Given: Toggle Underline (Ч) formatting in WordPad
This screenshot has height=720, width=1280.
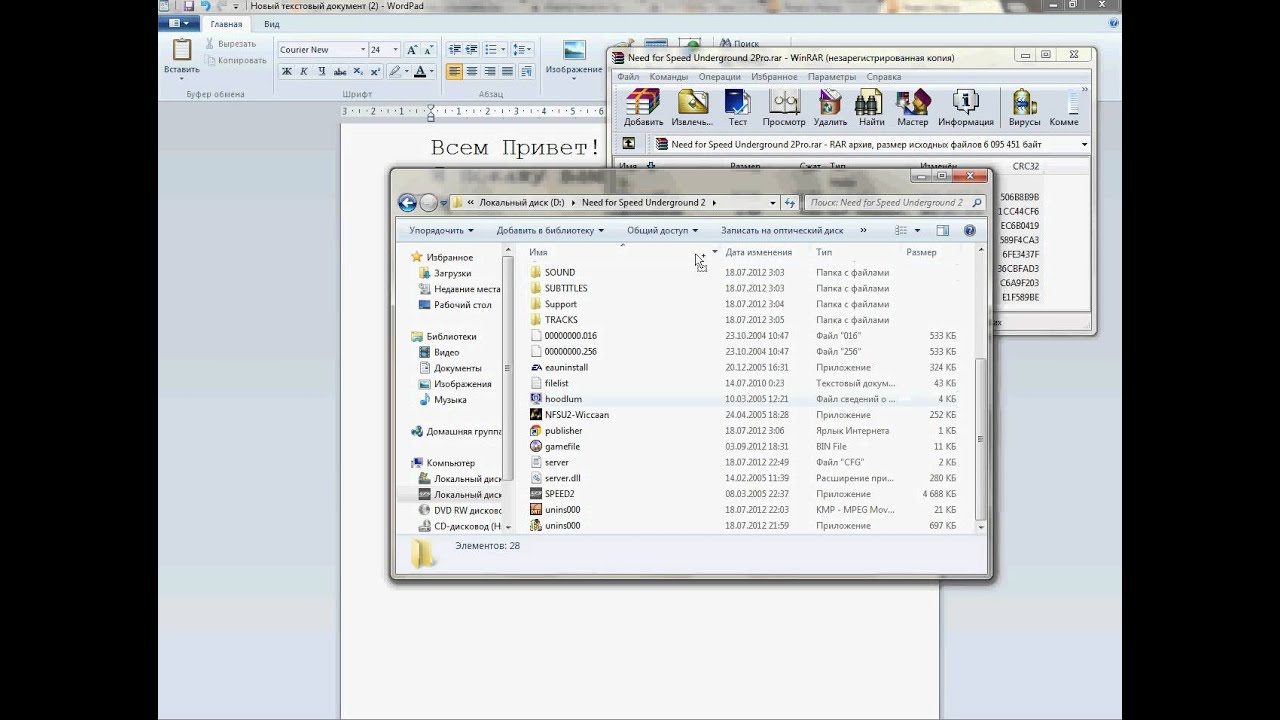Looking at the screenshot, I should coord(321,71).
